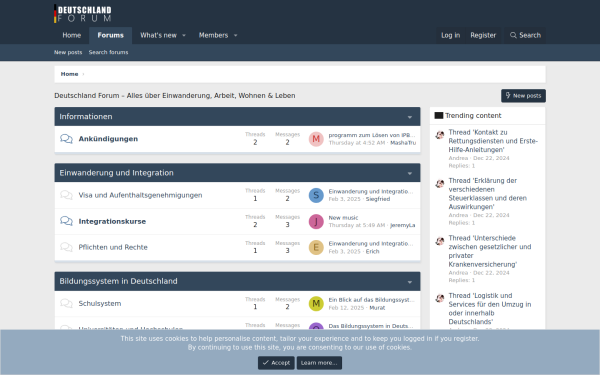Screen dimensions: 600x375
Task: Expand the What's new dropdown arrow
Action: click(184, 36)
